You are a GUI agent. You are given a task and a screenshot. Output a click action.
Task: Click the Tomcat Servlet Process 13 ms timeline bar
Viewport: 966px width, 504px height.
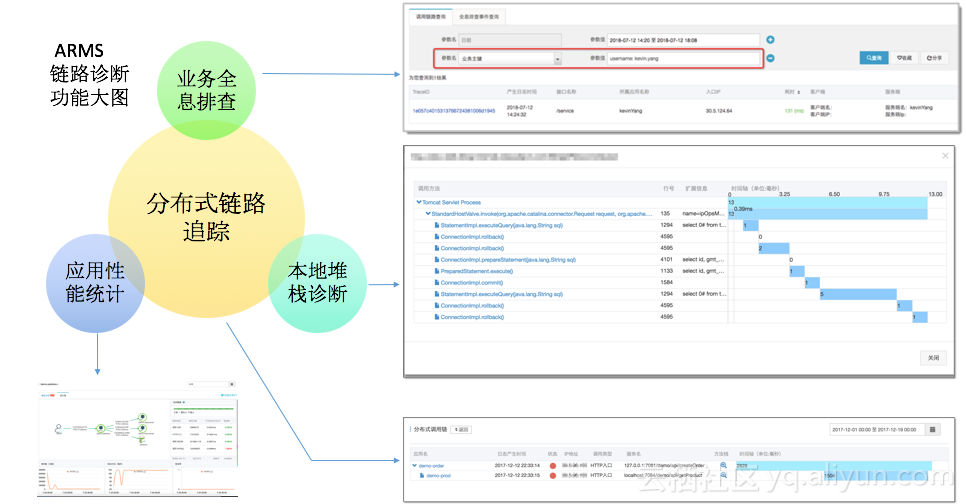pyautogui.click(x=827, y=202)
